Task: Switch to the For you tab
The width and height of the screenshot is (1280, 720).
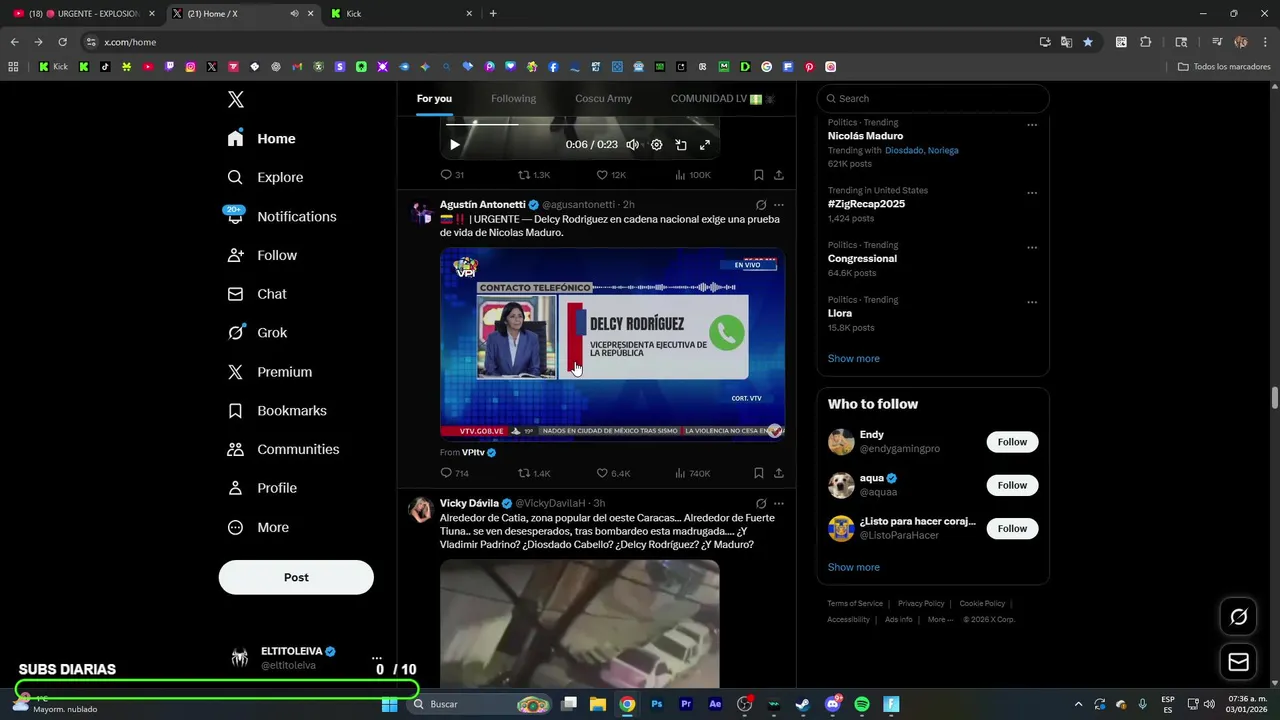Action: pos(434,98)
